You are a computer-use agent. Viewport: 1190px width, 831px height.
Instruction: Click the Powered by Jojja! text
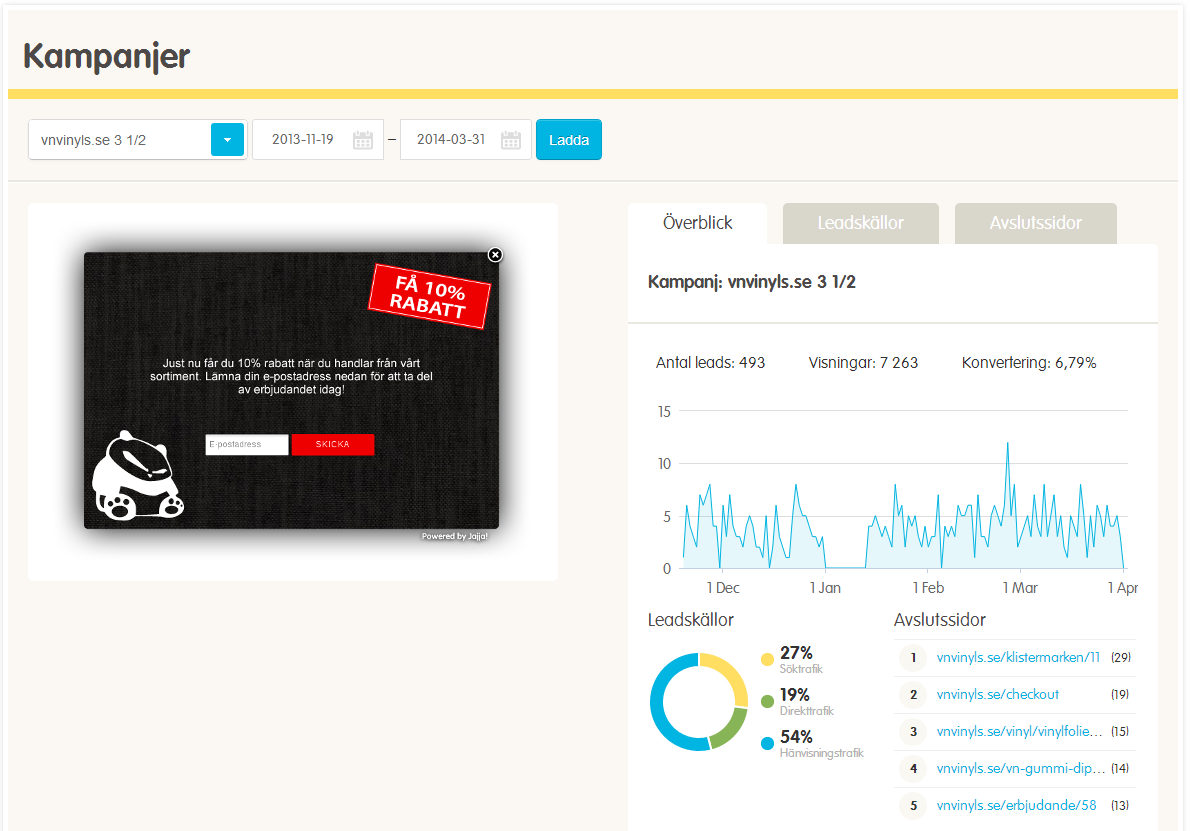pos(455,537)
